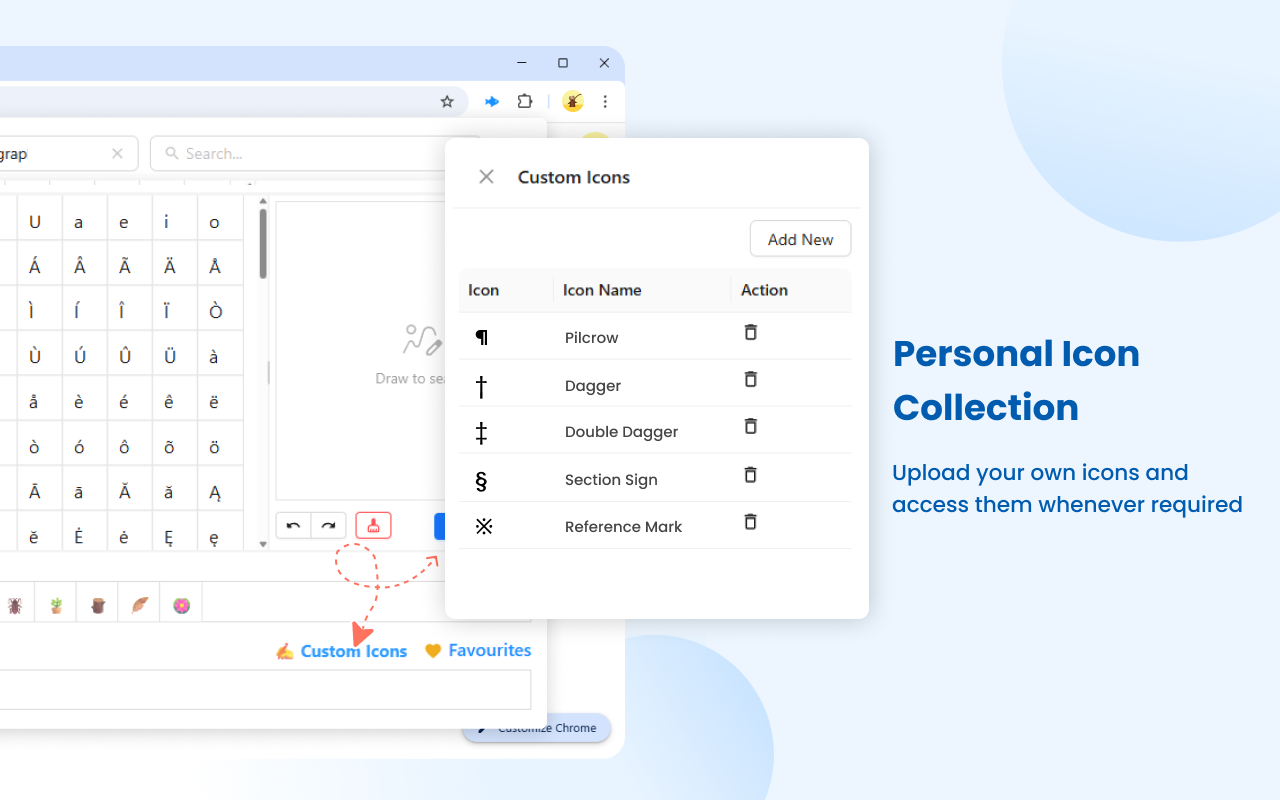Open the Chrome extensions puzzle icon
The height and width of the screenshot is (800, 1280).
(x=525, y=101)
